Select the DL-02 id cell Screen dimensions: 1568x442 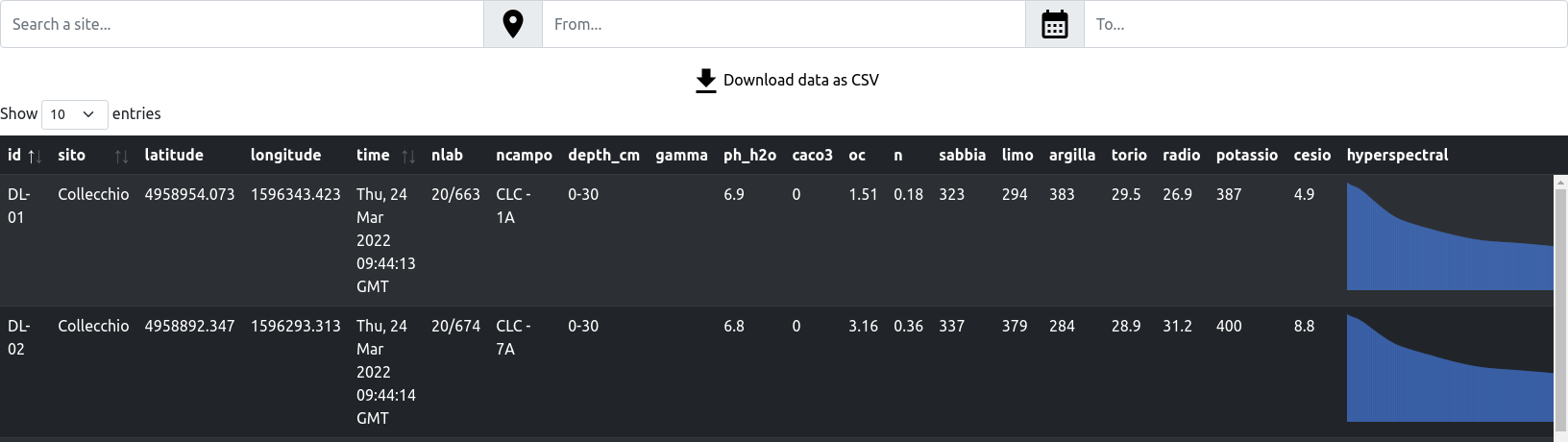coord(19,337)
